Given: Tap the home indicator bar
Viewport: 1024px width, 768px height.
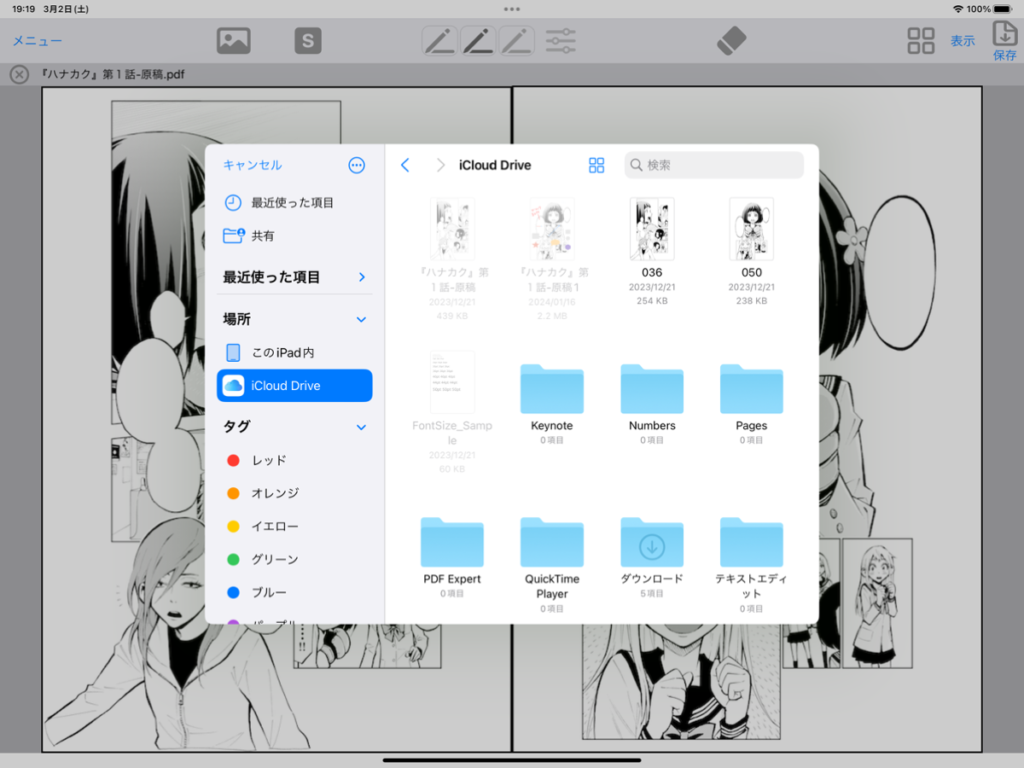Looking at the screenshot, I should pos(512,760).
